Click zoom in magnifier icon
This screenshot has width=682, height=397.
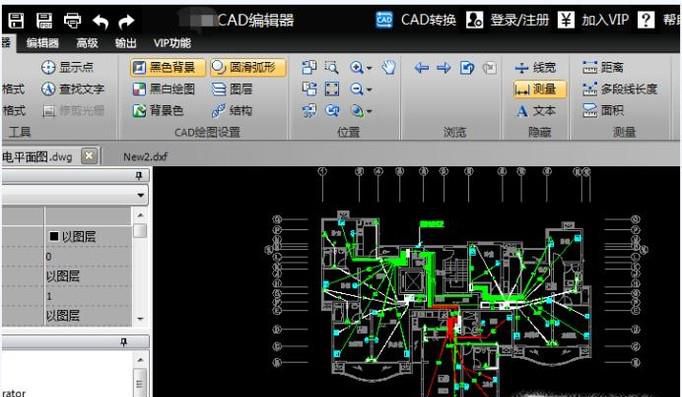tap(357, 67)
